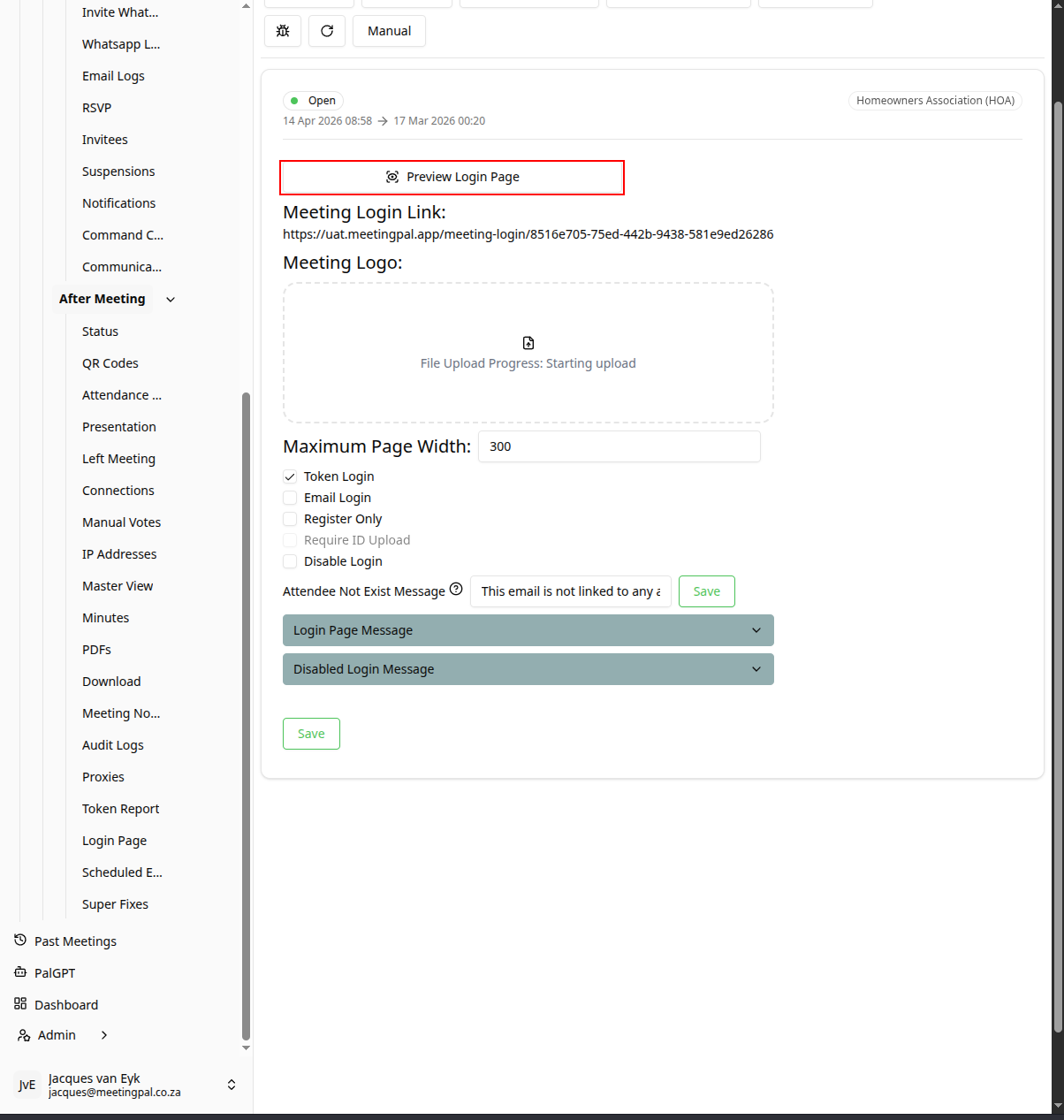Open Proxies in the sidebar

[x=103, y=777]
